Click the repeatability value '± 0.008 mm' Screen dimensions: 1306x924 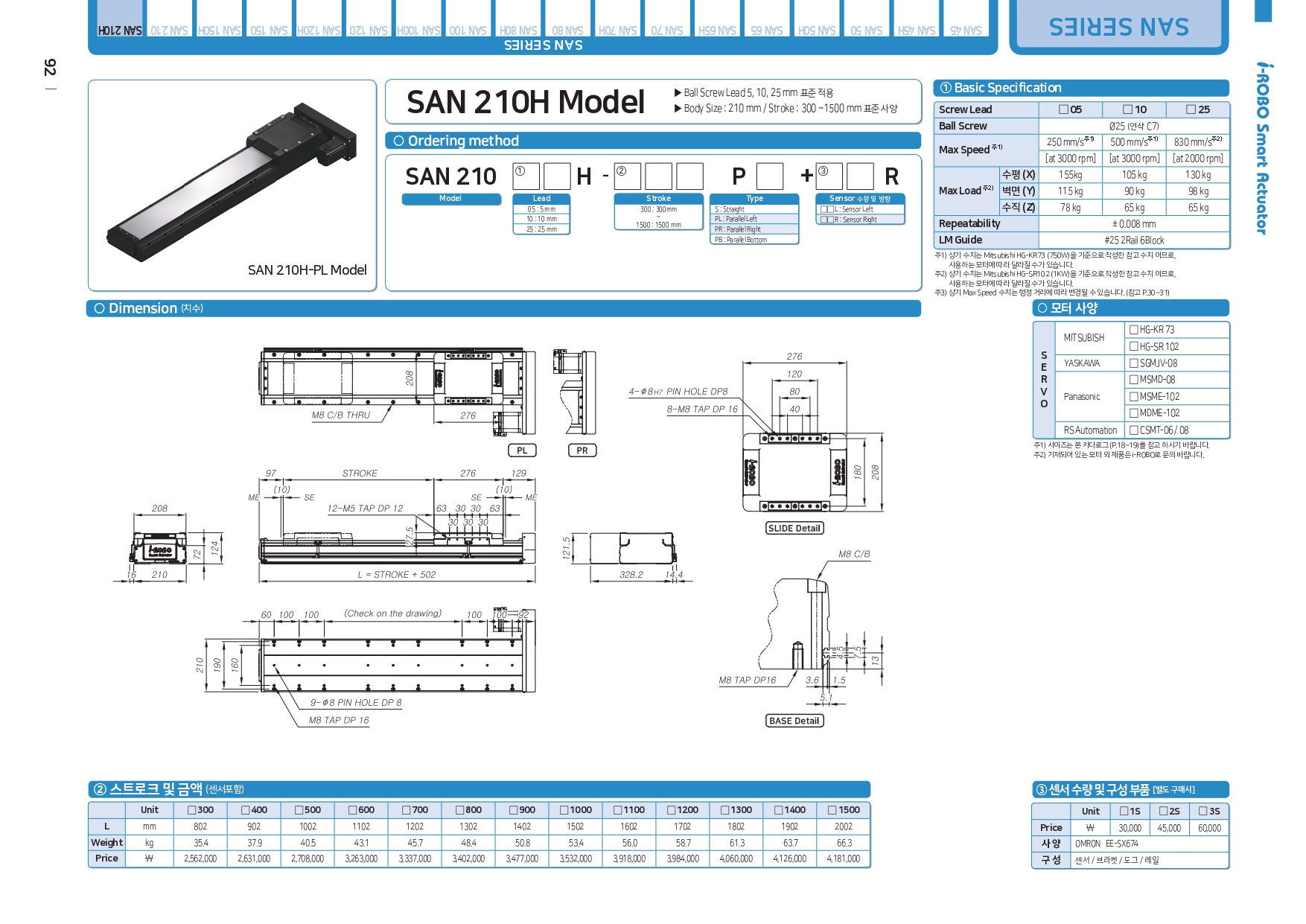tap(1134, 224)
